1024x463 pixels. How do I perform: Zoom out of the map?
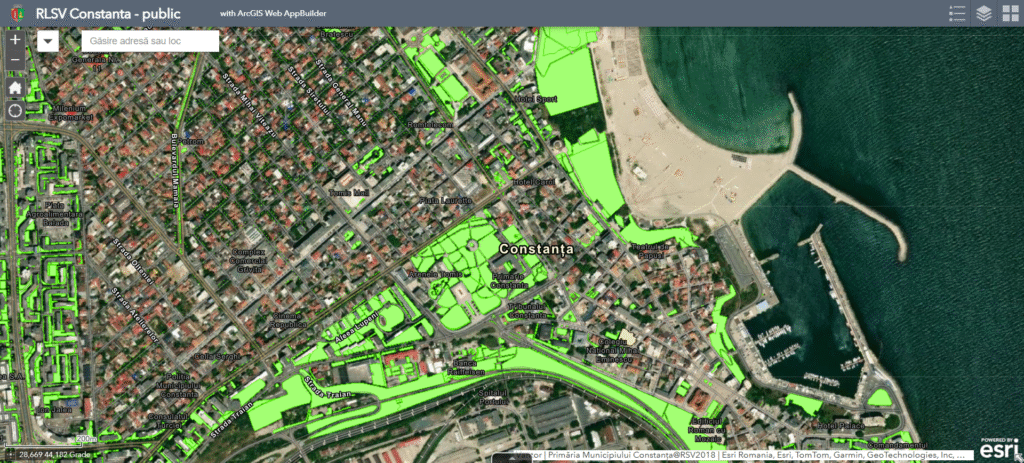15,61
